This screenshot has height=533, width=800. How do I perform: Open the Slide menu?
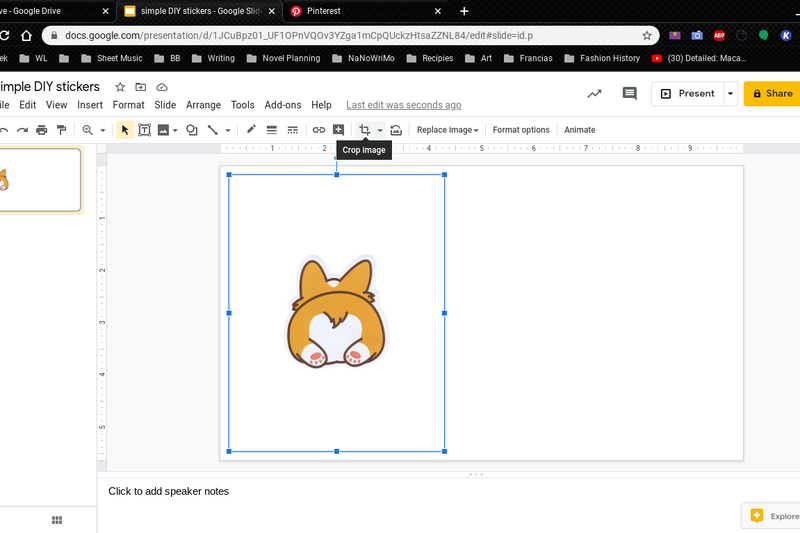pos(165,105)
